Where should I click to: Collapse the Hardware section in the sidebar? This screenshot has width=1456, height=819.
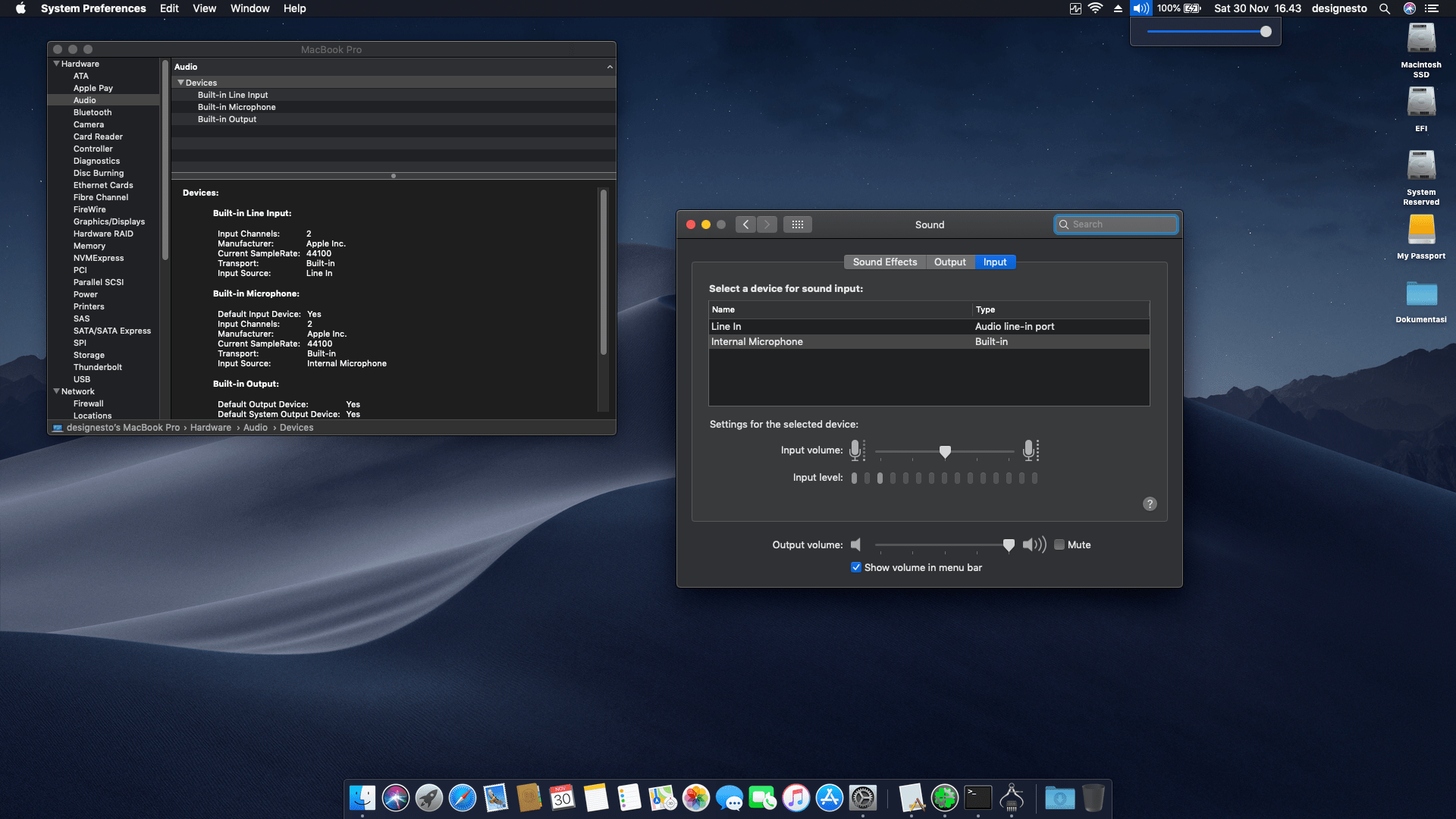(56, 64)
